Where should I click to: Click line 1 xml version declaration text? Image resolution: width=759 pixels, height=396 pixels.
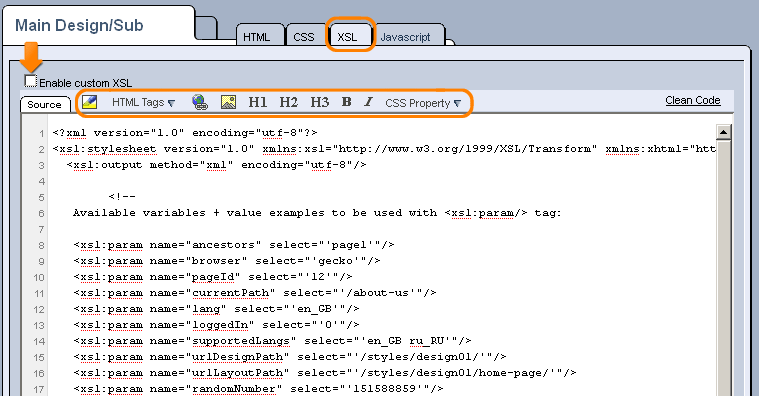[x=185, y=133]
